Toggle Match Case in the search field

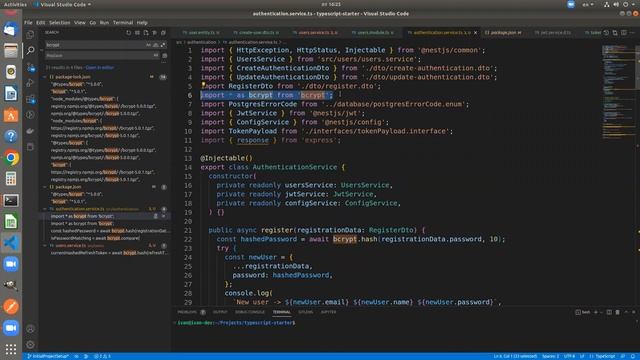tap(148, 45)
